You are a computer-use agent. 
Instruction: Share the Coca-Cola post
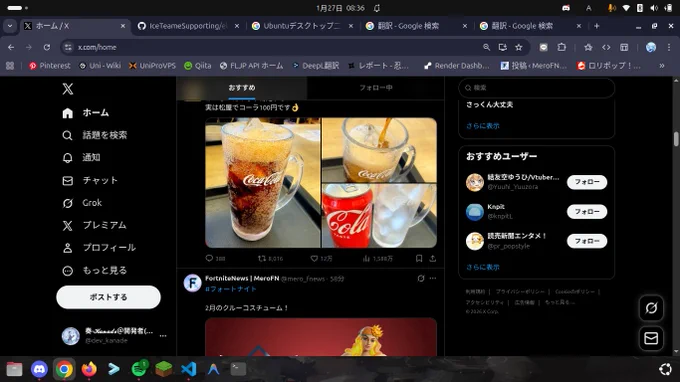432,258
